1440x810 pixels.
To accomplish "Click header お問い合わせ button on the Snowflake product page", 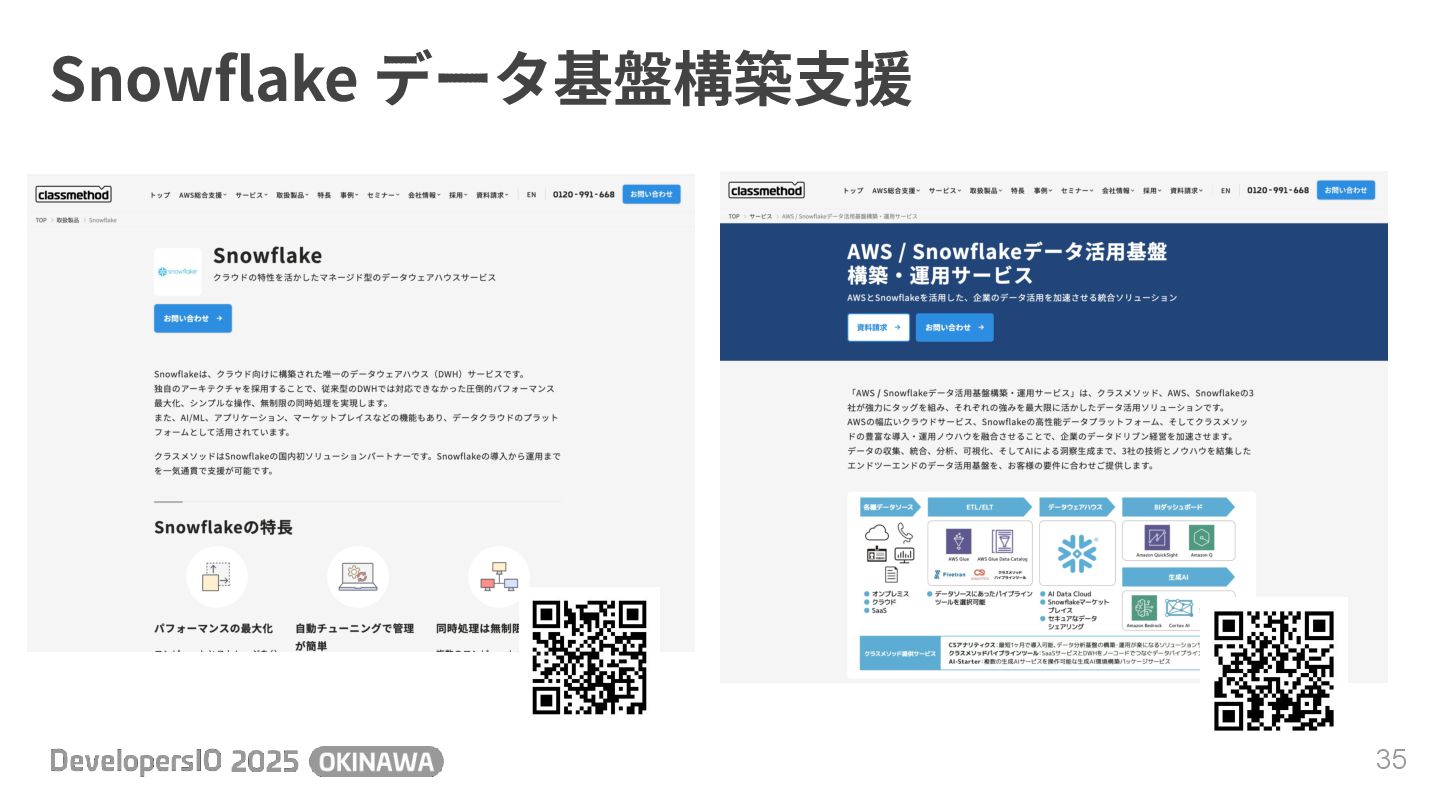I will pos(651,194).
